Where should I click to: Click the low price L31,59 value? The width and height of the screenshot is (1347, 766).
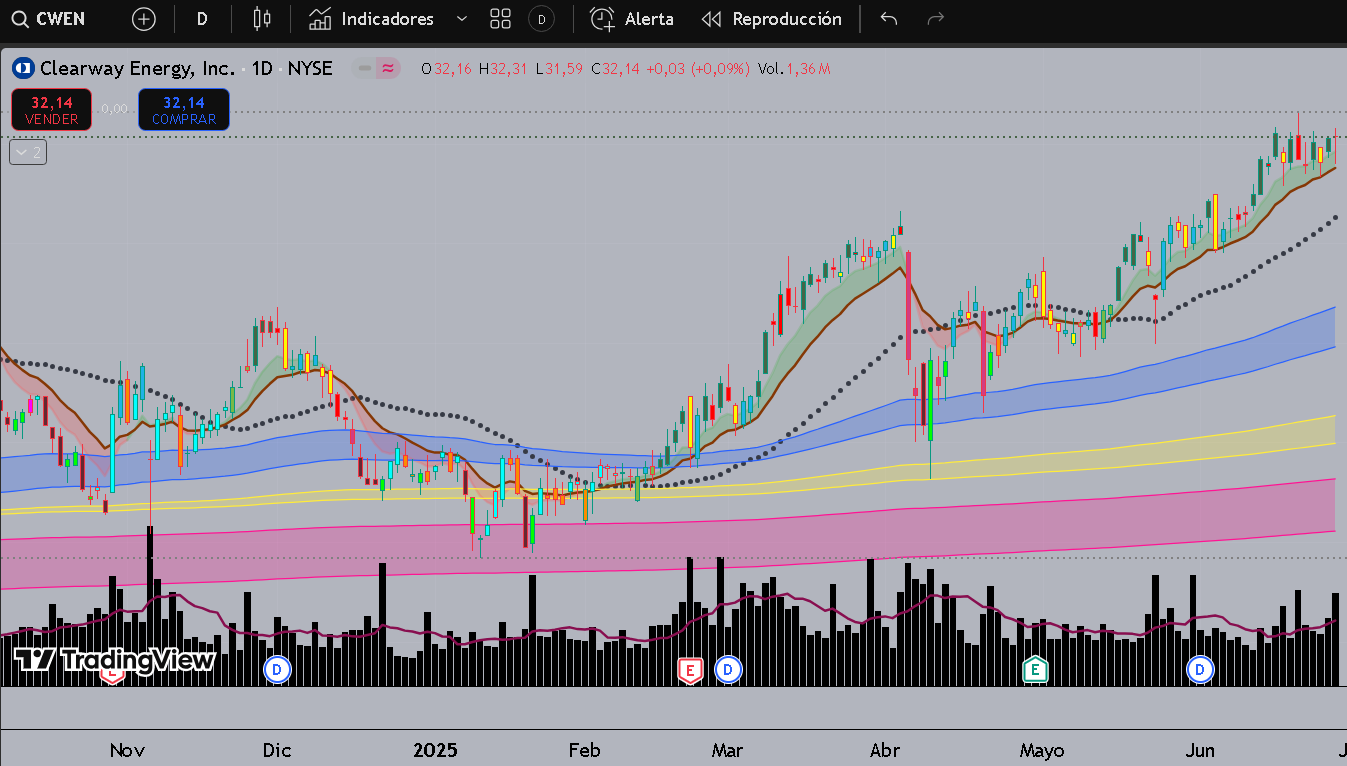pyautogui.click(x=560, y=69)
